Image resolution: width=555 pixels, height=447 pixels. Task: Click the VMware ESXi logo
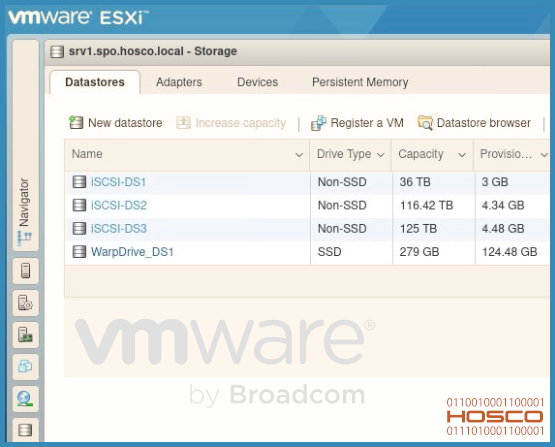coord(79,17)
